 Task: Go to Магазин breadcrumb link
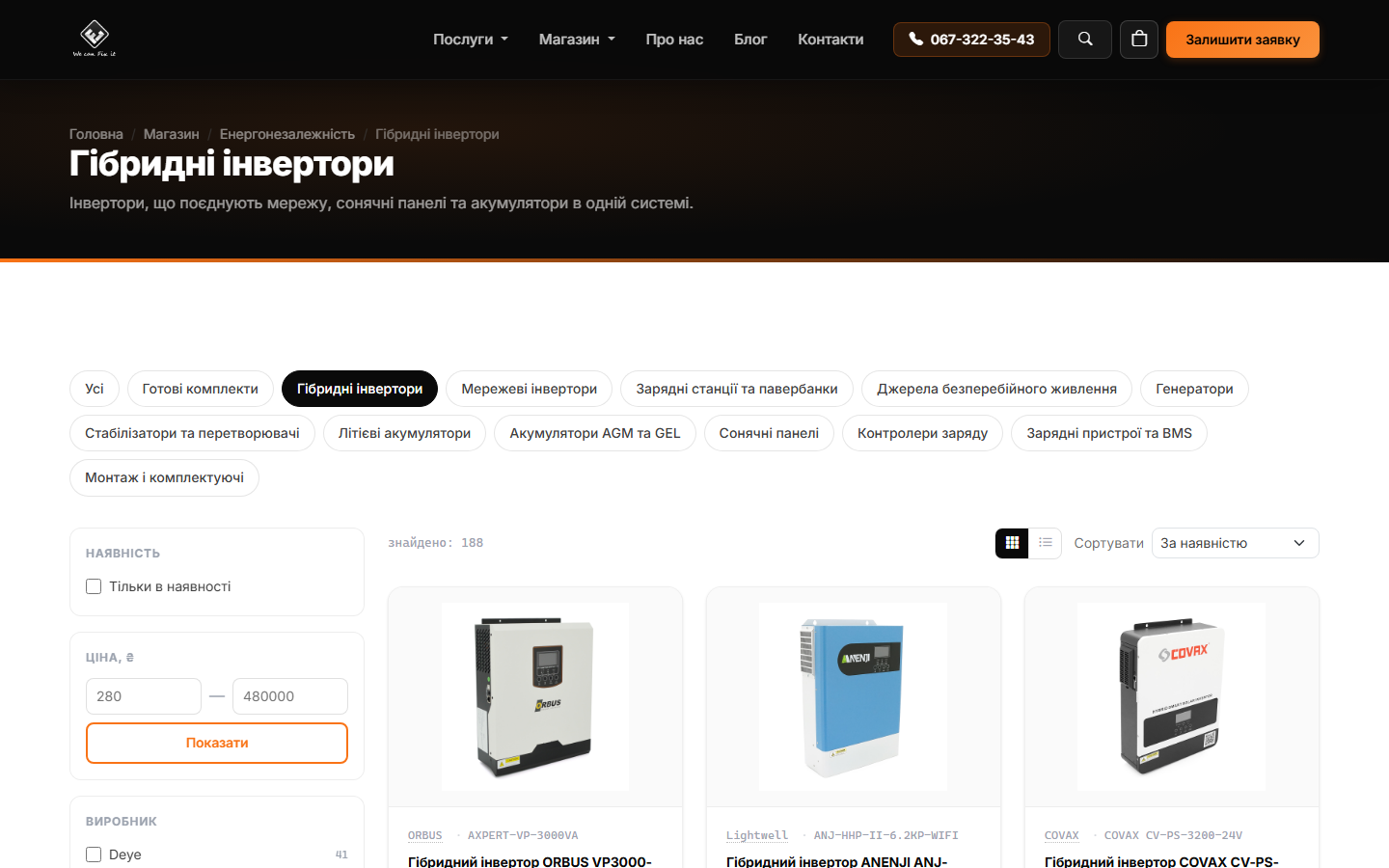pos(172,134)
